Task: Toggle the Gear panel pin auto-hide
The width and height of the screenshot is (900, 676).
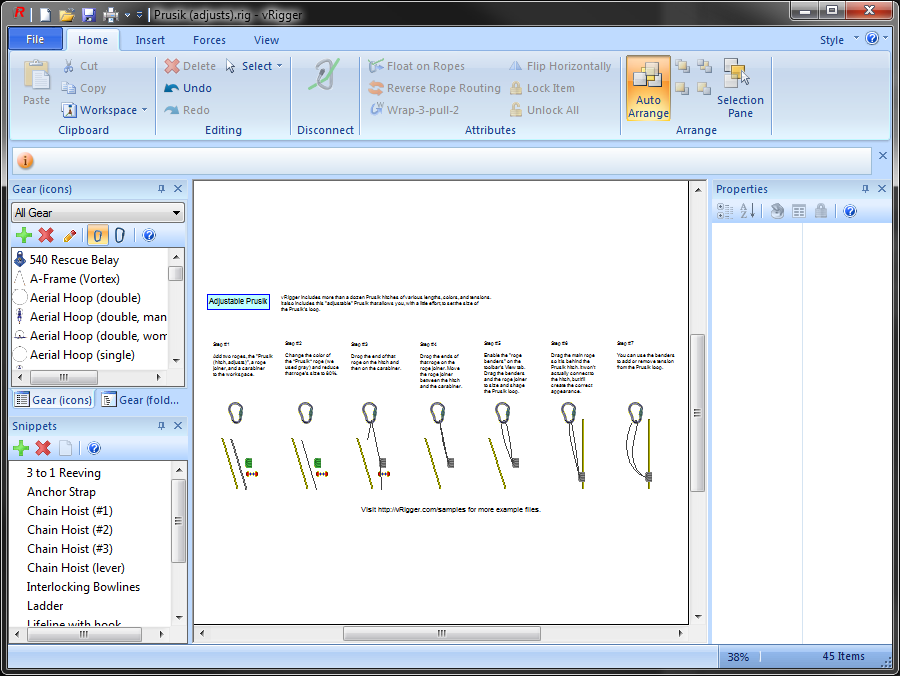Action: pyautogui.click(x=161, y=189)
